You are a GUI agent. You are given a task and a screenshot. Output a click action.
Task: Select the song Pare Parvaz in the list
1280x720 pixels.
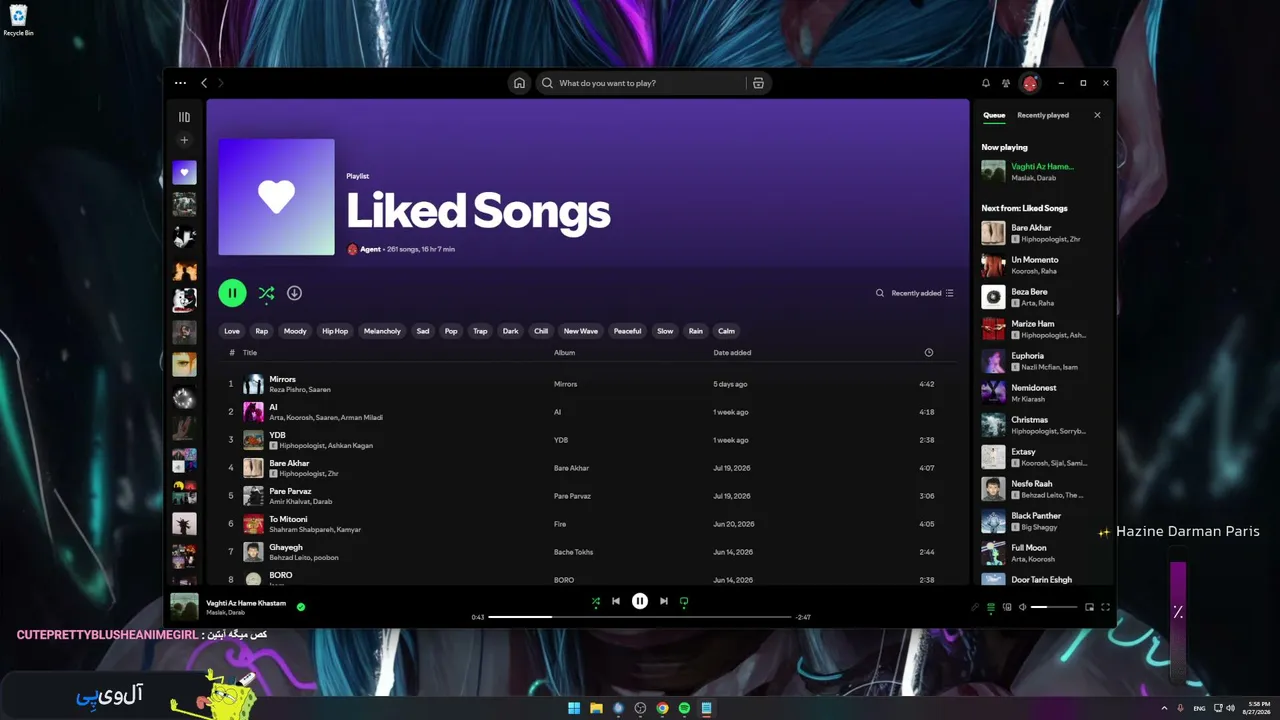tap(588, 496)
